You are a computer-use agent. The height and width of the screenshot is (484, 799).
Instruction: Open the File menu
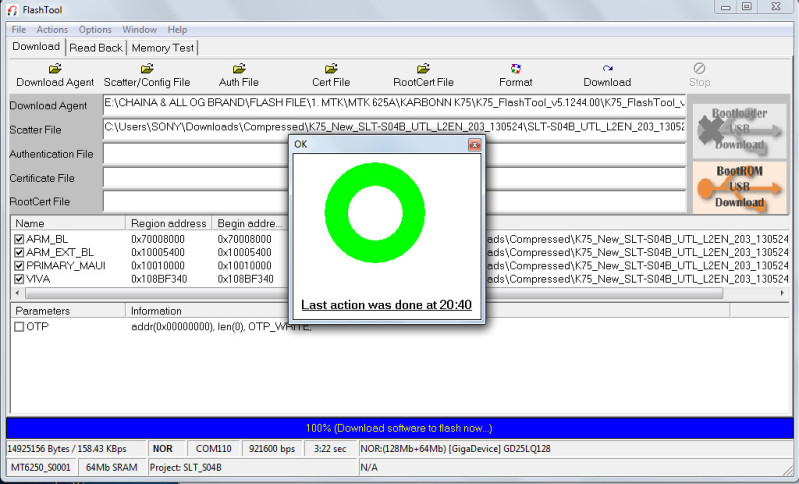19,30
